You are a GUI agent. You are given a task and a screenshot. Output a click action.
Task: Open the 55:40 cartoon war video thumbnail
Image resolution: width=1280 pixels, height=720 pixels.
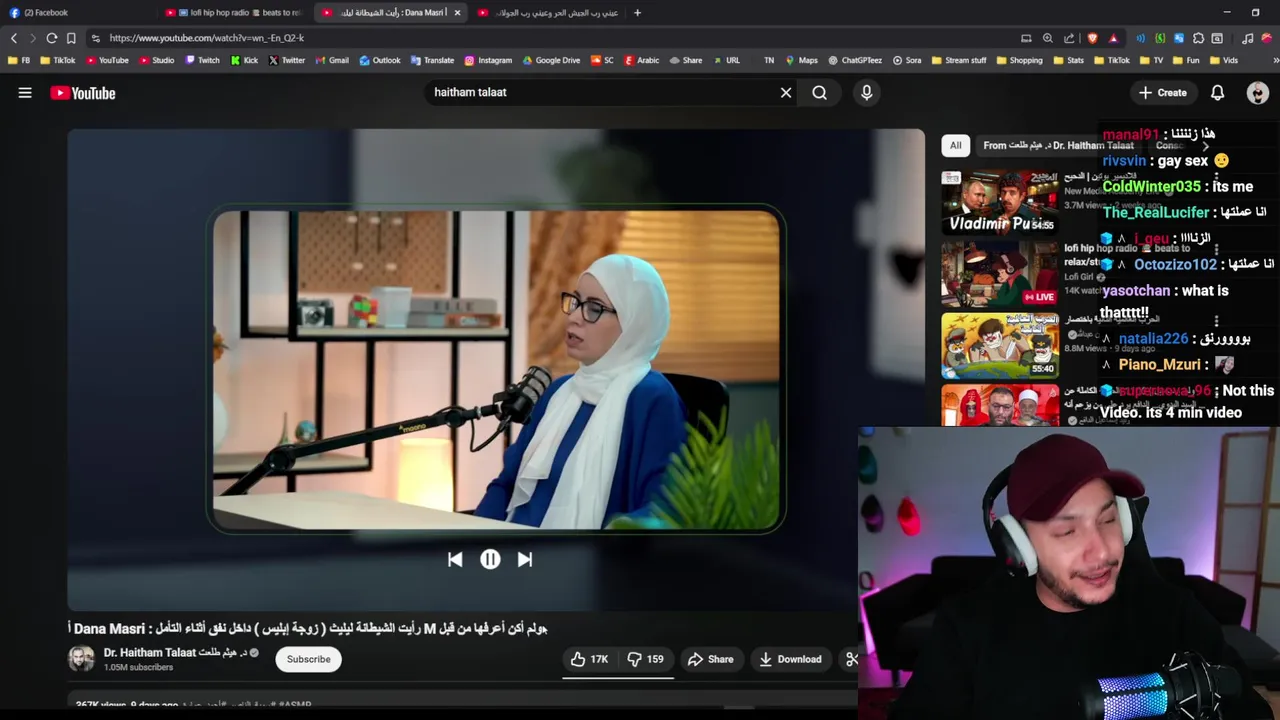1000,346
